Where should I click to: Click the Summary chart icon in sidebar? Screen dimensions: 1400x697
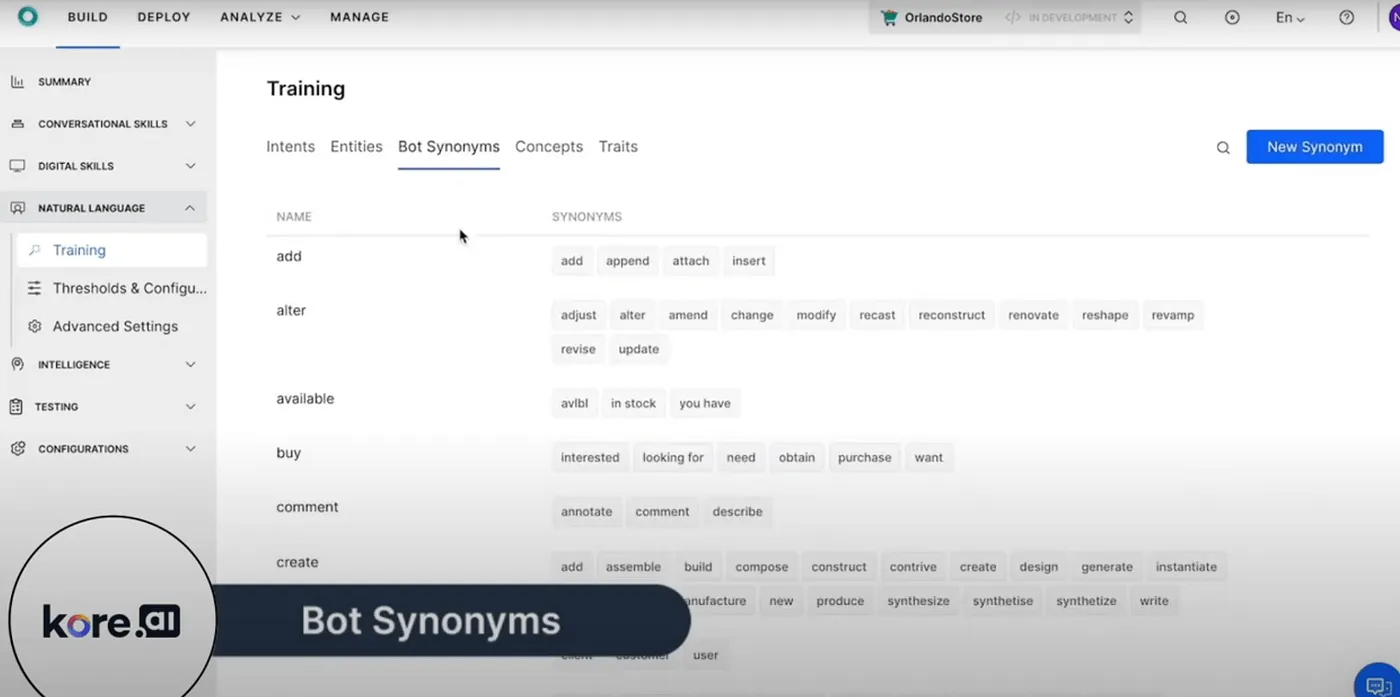[x=17, y=82]
